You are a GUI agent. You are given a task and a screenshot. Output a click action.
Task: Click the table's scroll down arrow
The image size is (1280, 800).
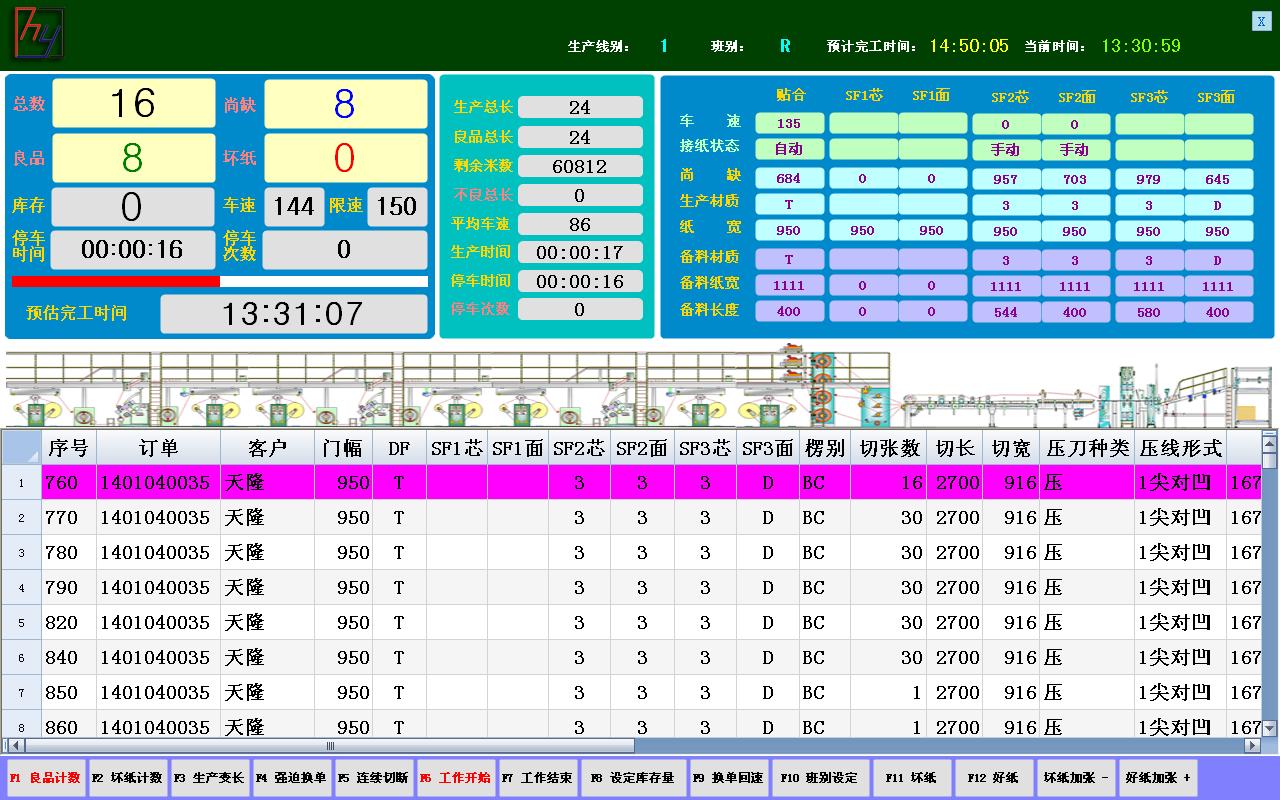[1269, 729]
